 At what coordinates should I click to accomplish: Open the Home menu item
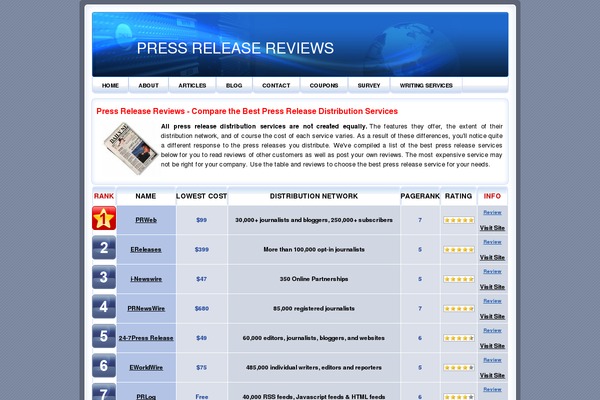click(110, 85)
